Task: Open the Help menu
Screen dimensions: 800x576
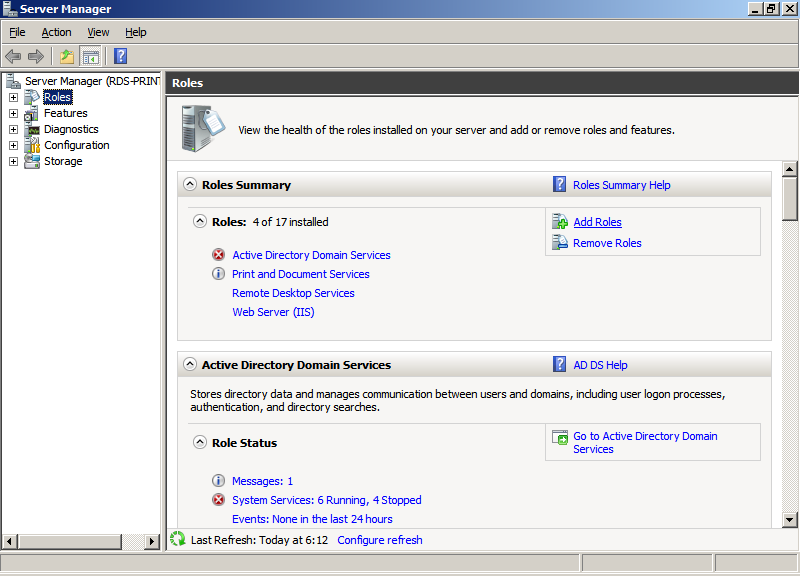Action: (x=136, y=32)
